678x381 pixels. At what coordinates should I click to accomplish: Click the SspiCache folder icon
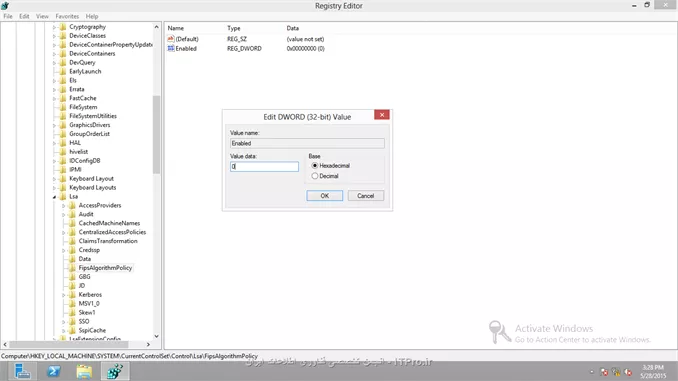72,330
